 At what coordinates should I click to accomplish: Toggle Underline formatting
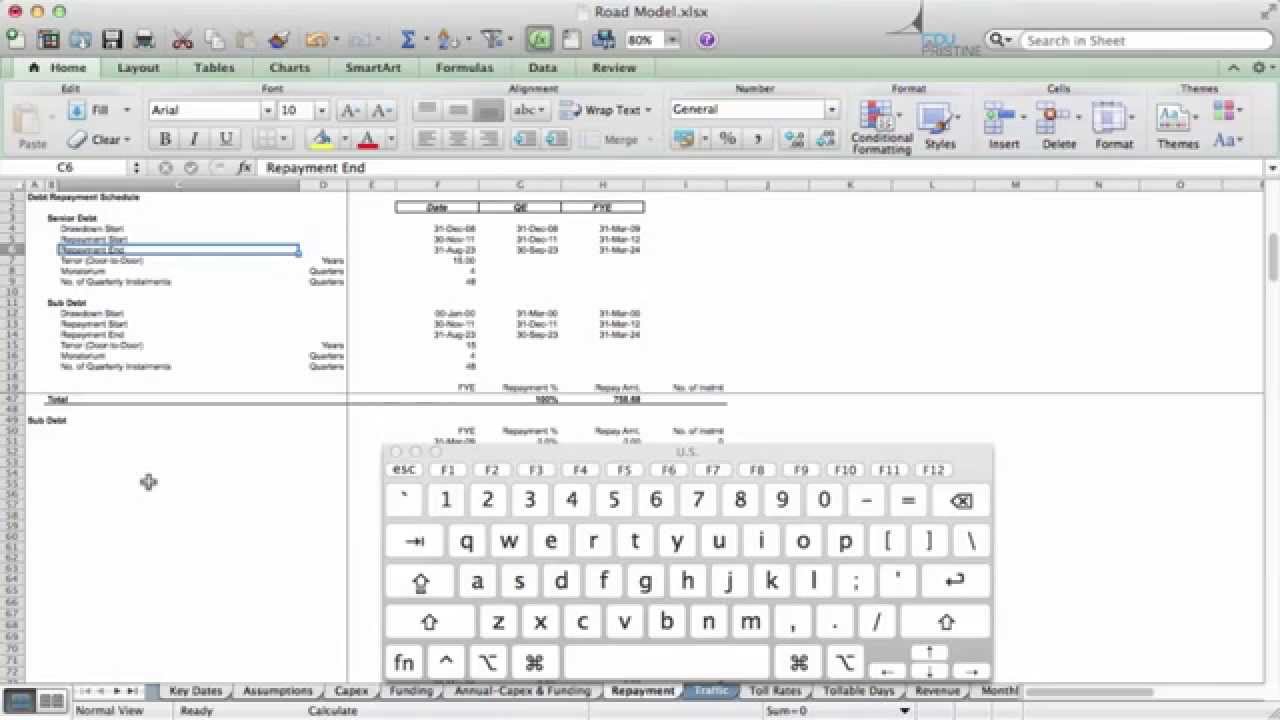click(225, 139)
